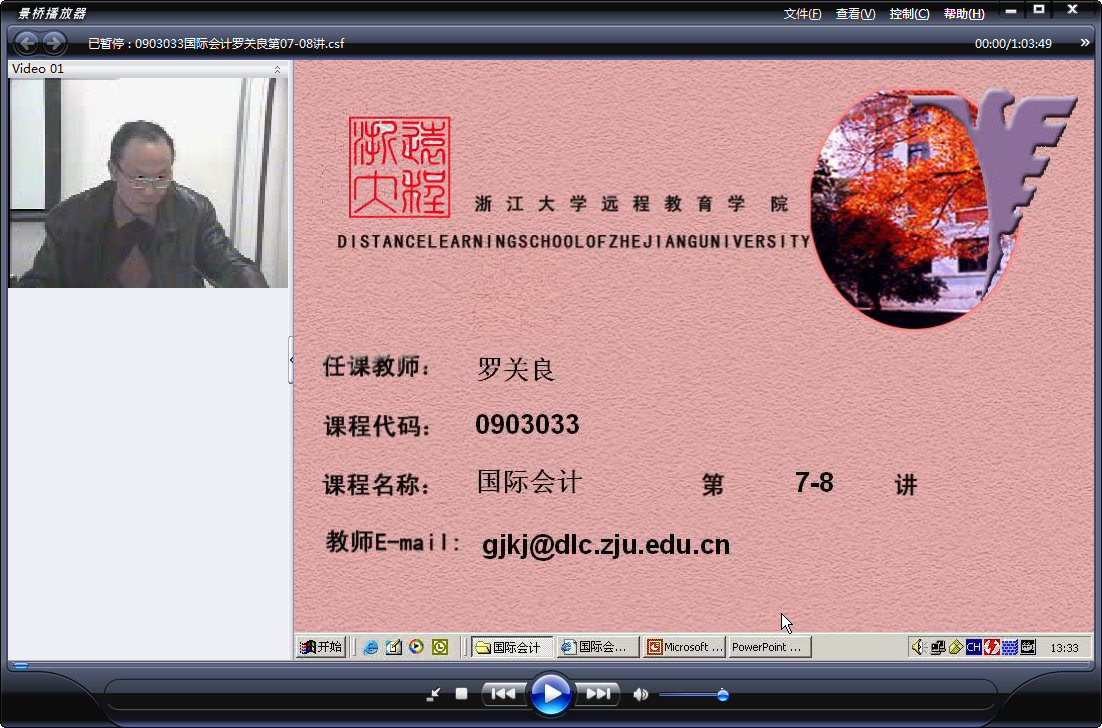Click the yellow pencil tray icon
1102x728 pixels.
[956, 647]
